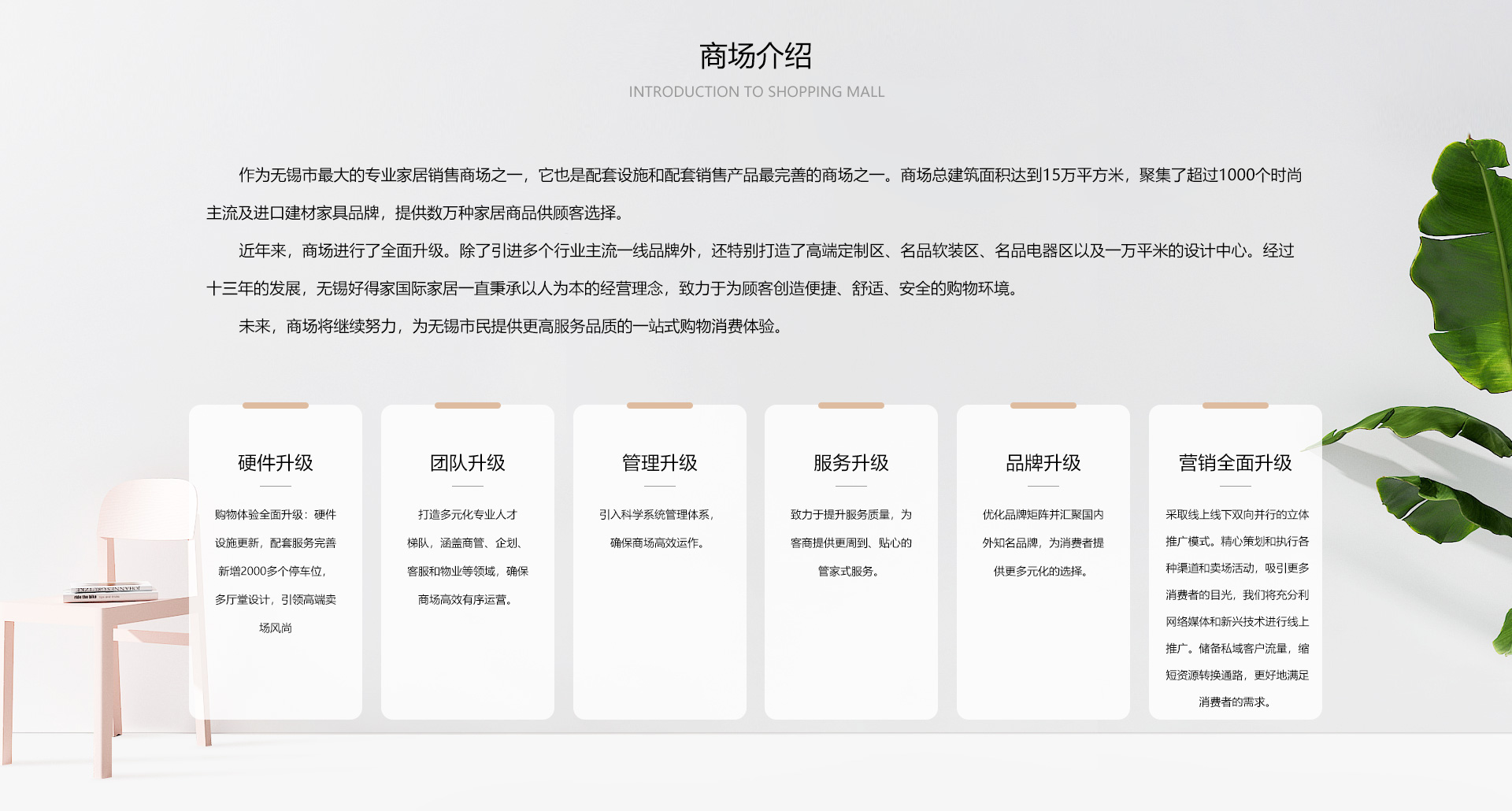1512x811 pixels.
Task: Click the paragraph beginning 作为无锡市最大的
Action: (x=754, y=194)
